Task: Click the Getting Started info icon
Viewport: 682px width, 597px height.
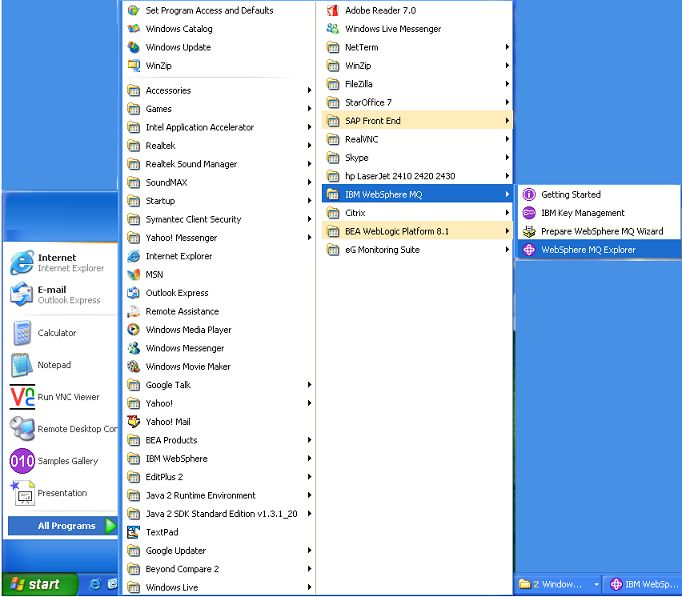Action: coord(529,194)
